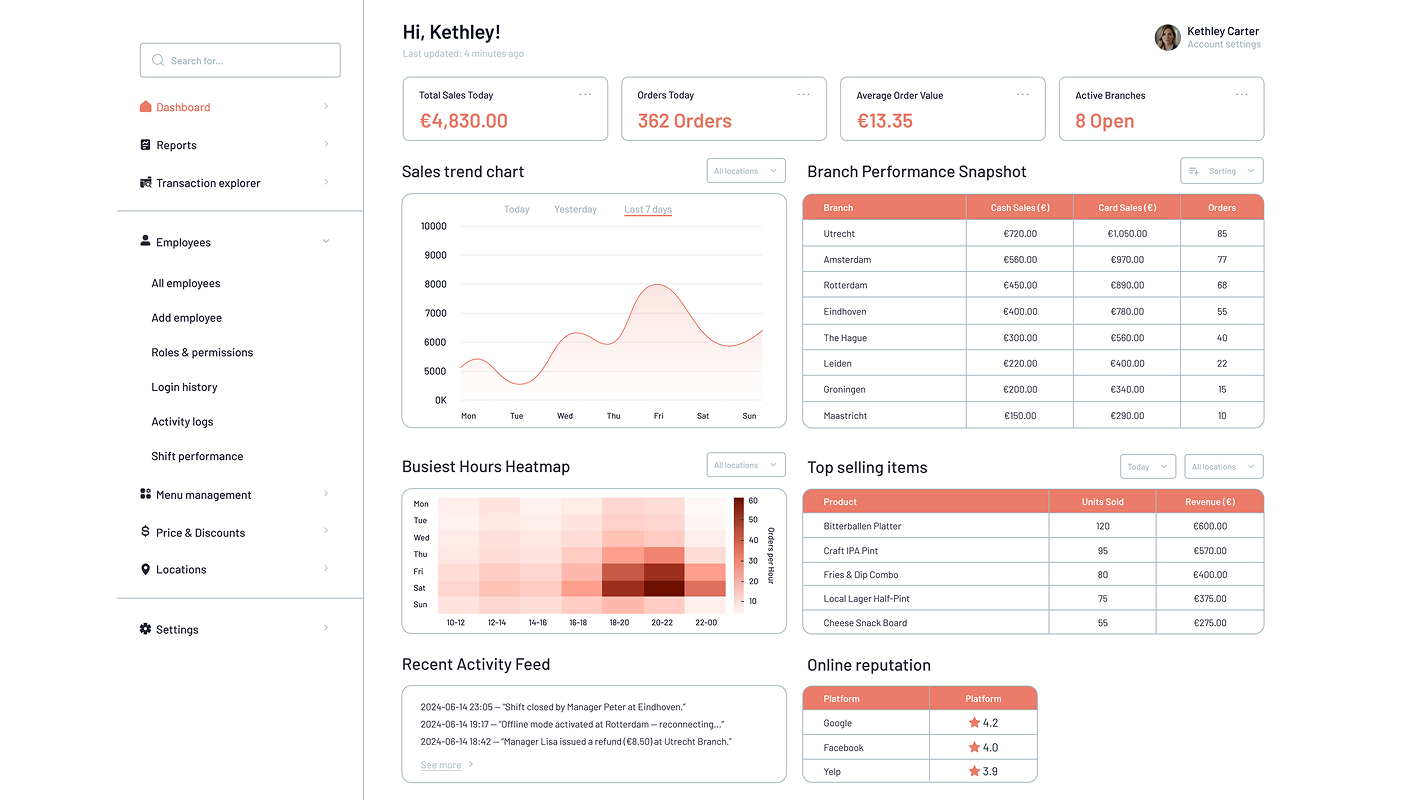This screenshot has height=800, width=1420.
Task: Click the Menu management grid icon
Action: pos(145,494)
